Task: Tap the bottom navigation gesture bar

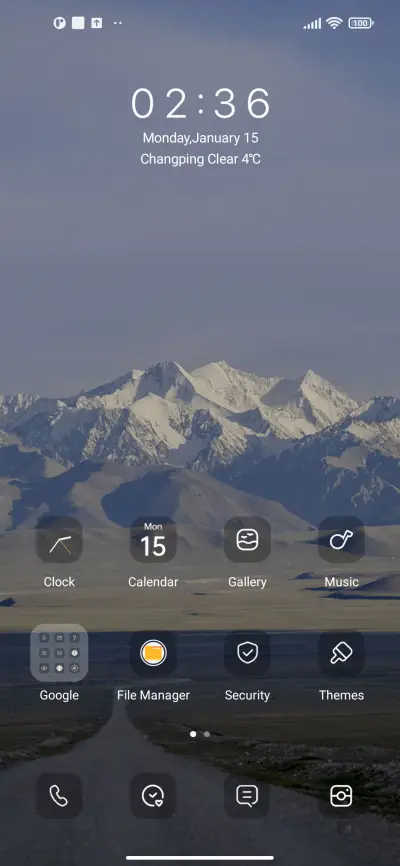Action: [x=200, y=858]
